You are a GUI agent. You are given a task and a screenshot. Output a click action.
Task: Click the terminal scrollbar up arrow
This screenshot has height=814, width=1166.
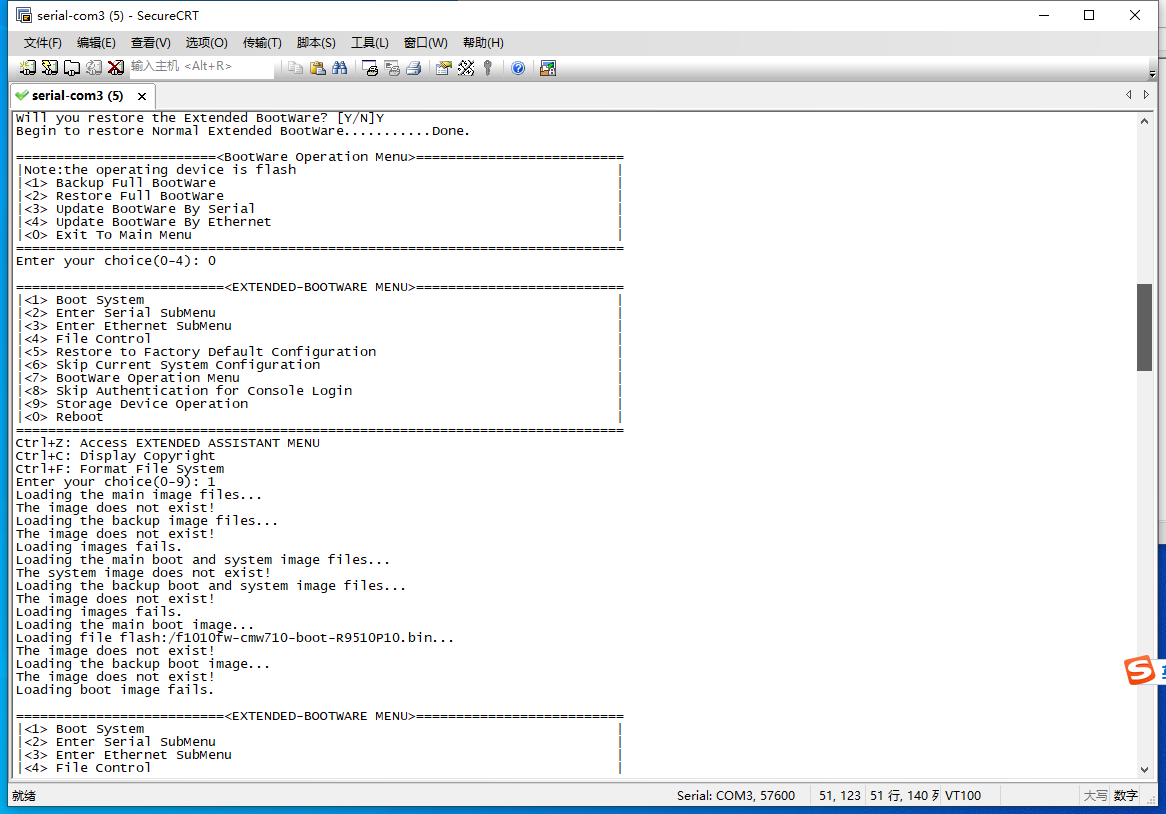pos(1144,120)
